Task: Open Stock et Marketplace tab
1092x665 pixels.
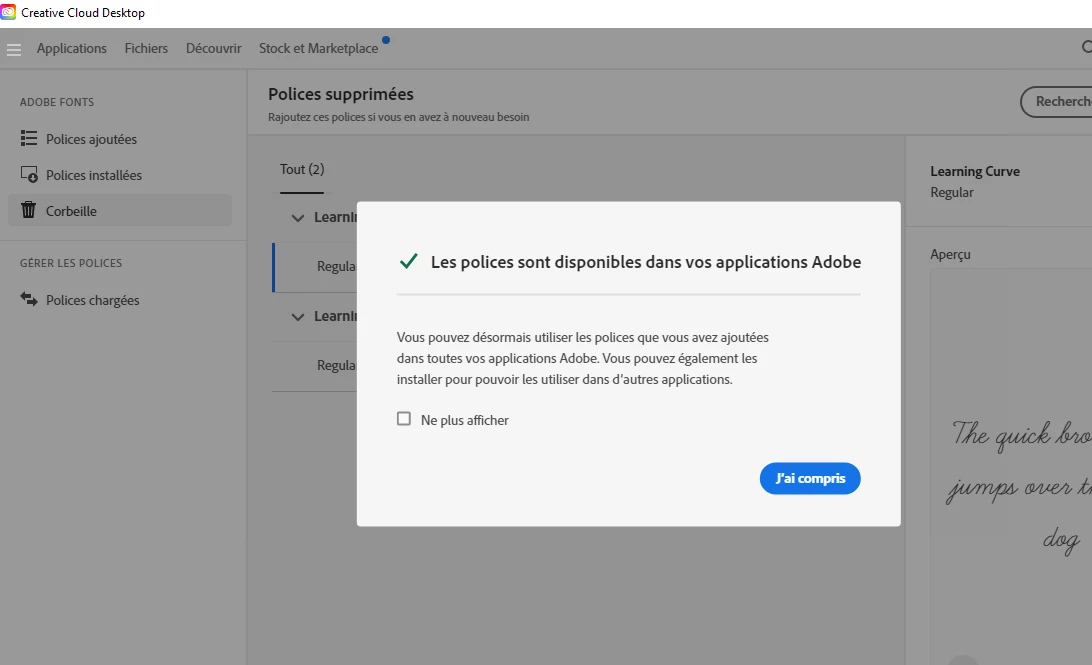Action: click(x=318, y=48)
